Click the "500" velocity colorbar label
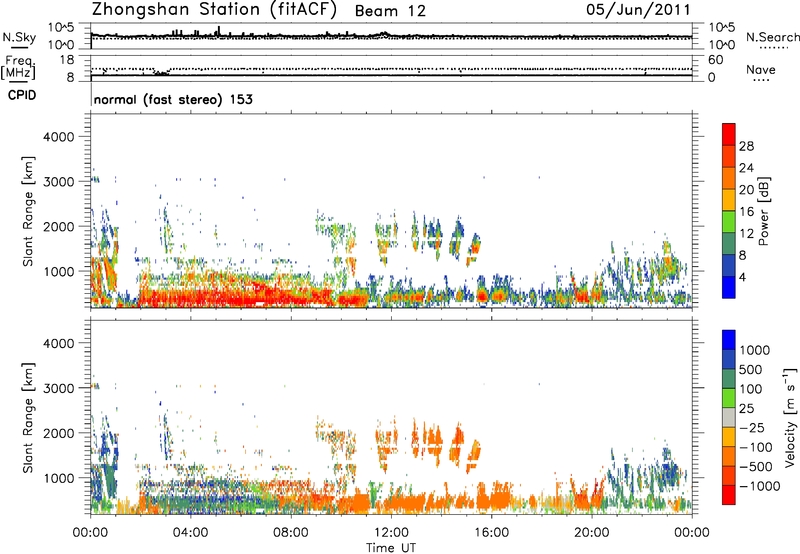Screen dimensions: 800x554 click(751, 370)
